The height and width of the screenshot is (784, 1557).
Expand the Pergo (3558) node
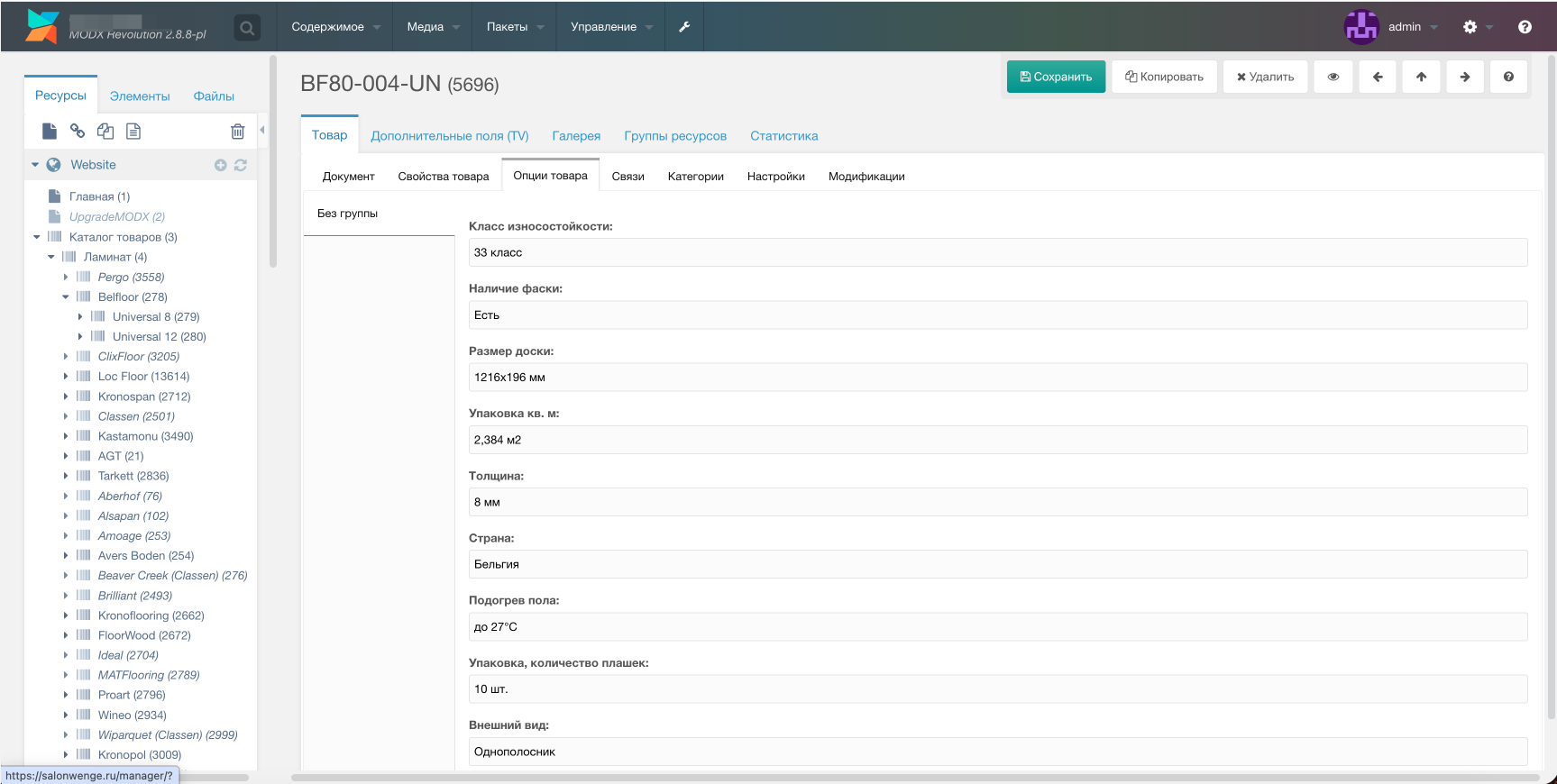pyautogui.click(x=66, y=277)
